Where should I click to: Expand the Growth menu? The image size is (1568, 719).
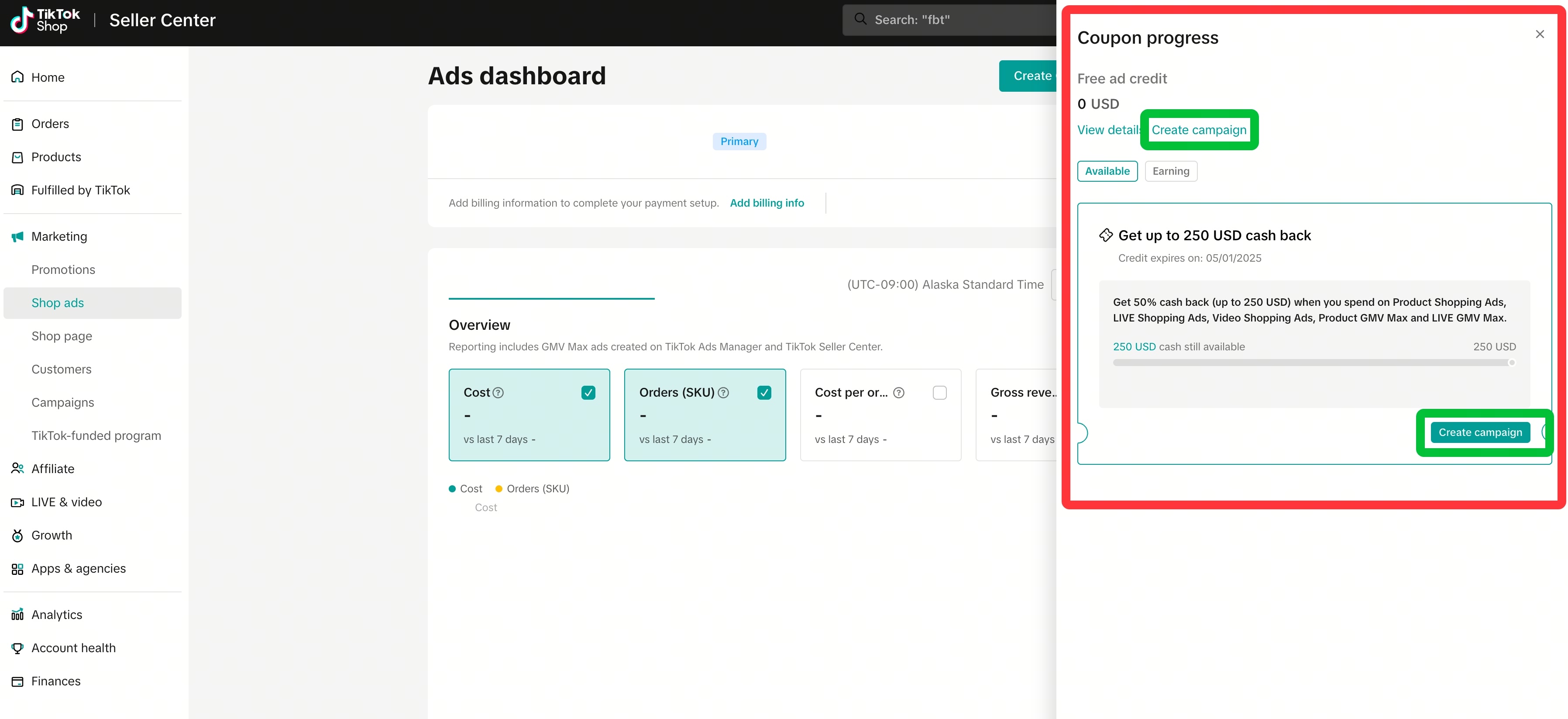pos(93,535)
